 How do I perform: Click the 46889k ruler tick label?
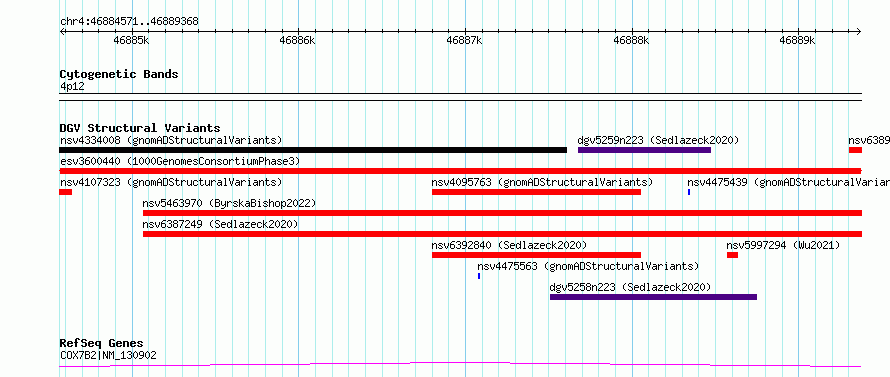tap(797, 41)
